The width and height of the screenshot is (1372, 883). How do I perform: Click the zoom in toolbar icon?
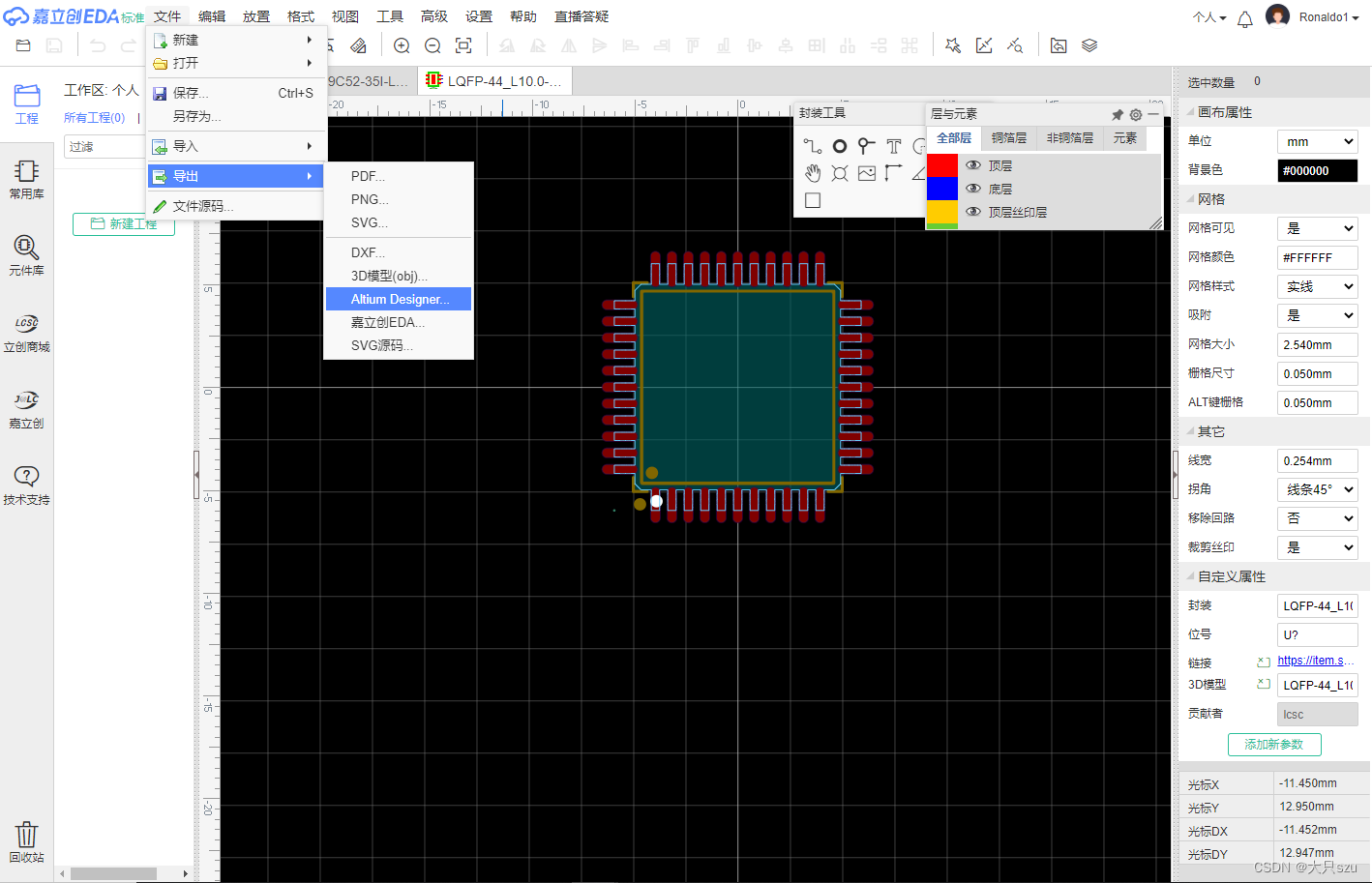click(x=403, y=45)
